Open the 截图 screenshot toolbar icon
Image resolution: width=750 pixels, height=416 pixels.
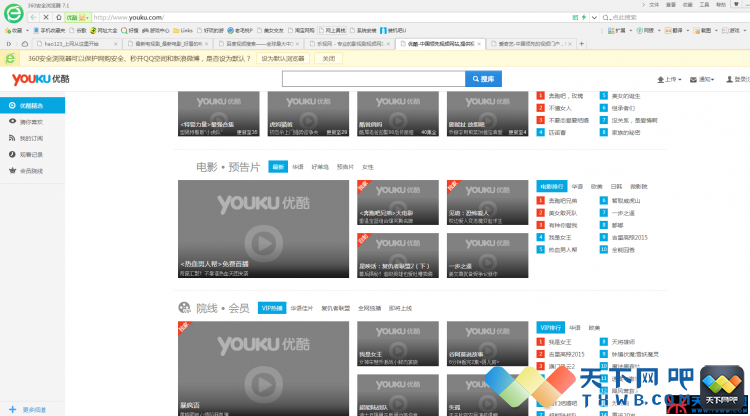pyautogui.click(x=697, y=30)
